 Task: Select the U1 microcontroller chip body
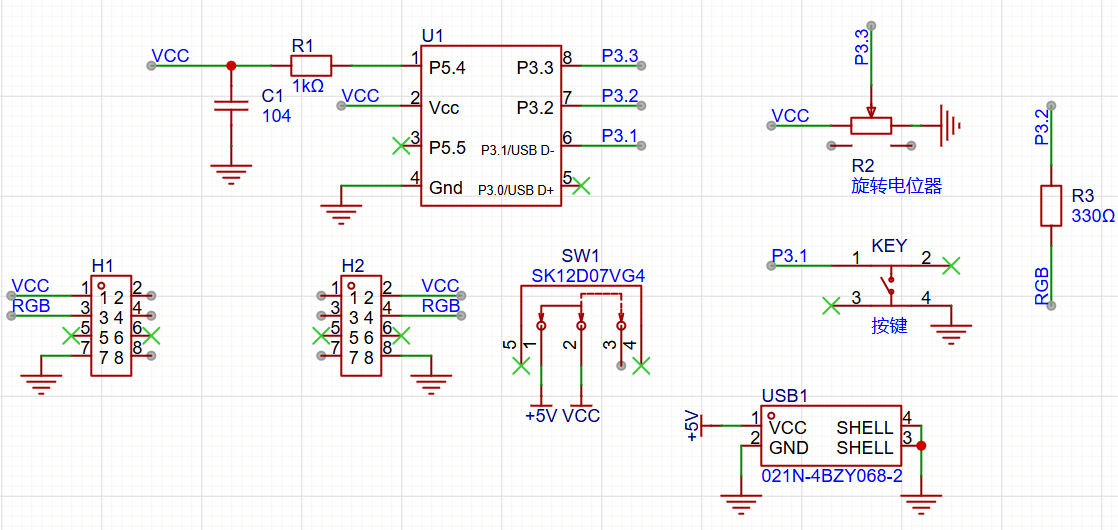coord(491,127)
